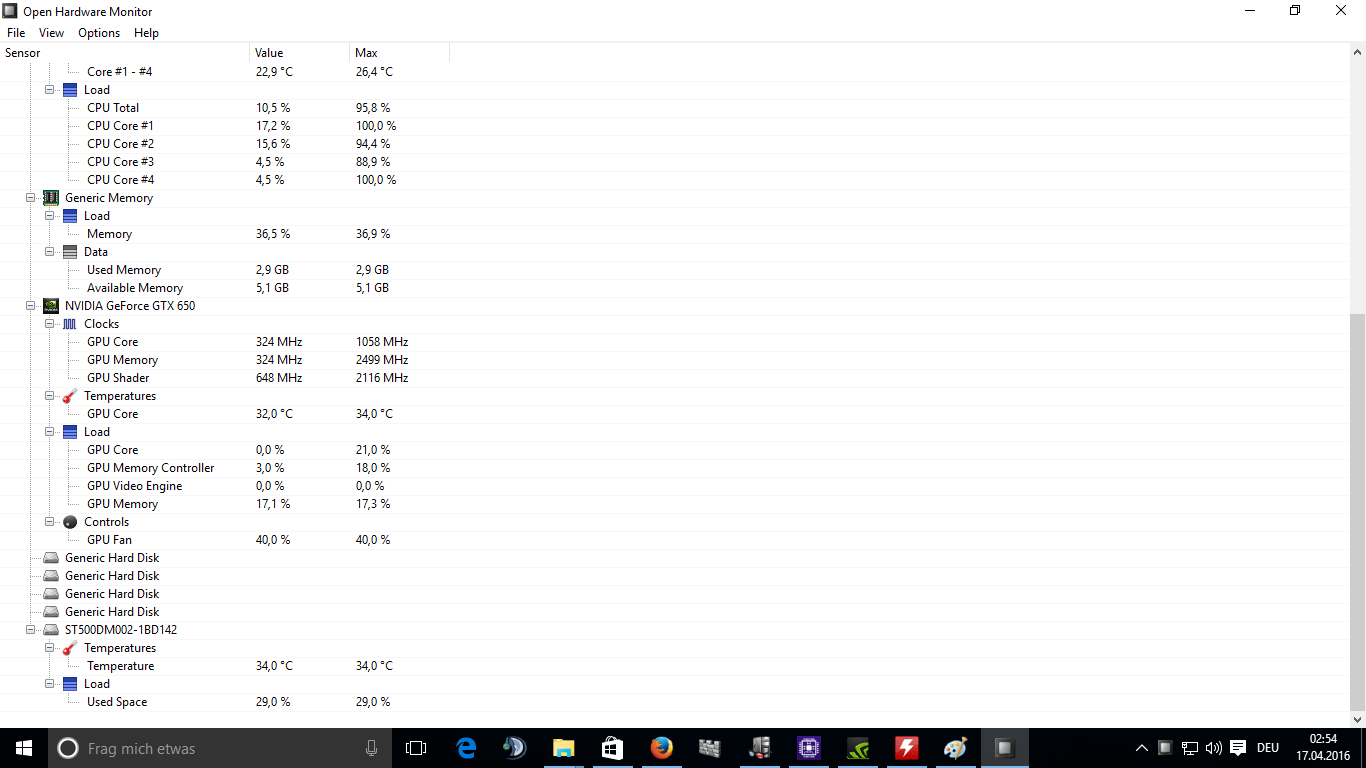Open the Windows Store taskbar icon
This screenshot has height=768, width=1366.
[x=612, y=748]
